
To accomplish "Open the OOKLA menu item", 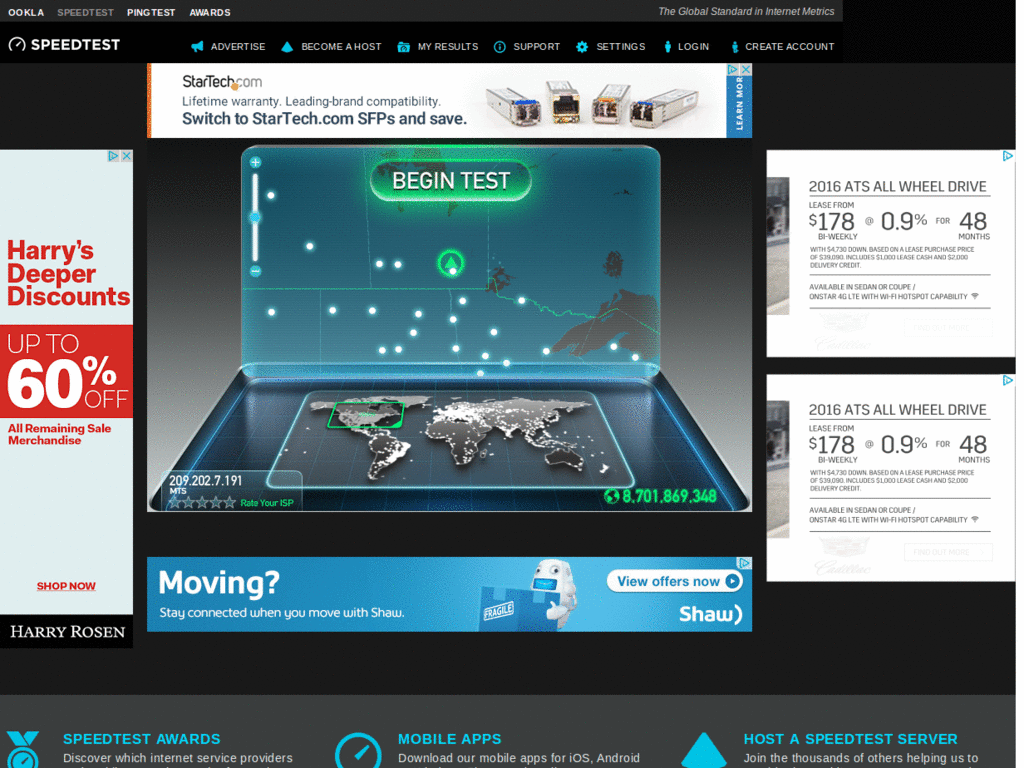I will pos(26,12).
